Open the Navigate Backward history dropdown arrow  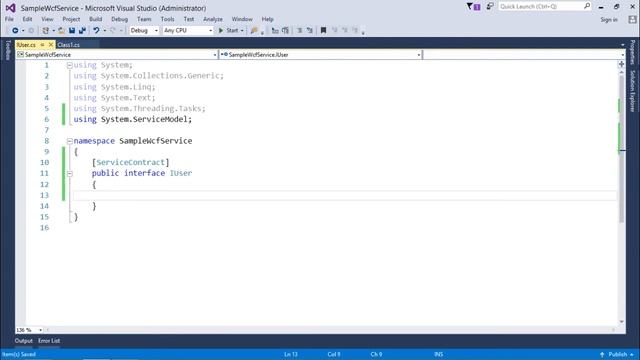point(23,31)
